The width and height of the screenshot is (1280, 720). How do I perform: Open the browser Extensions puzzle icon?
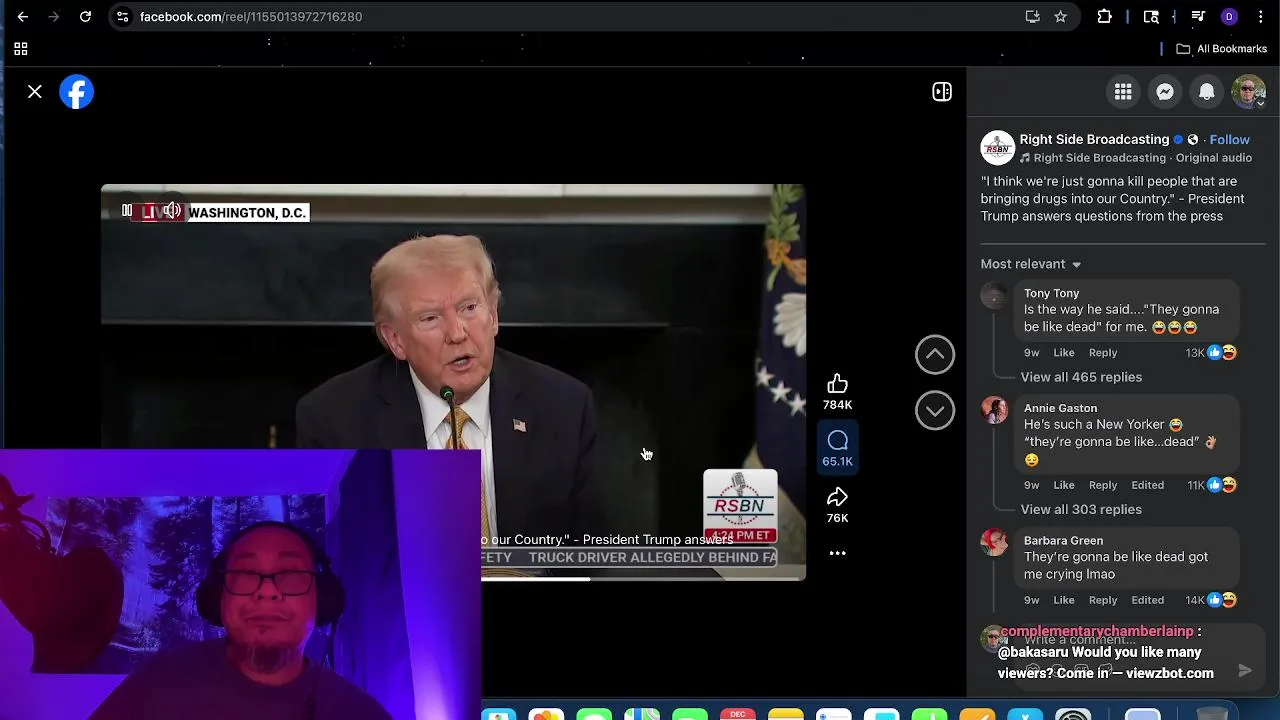[x=1105, y=16]
